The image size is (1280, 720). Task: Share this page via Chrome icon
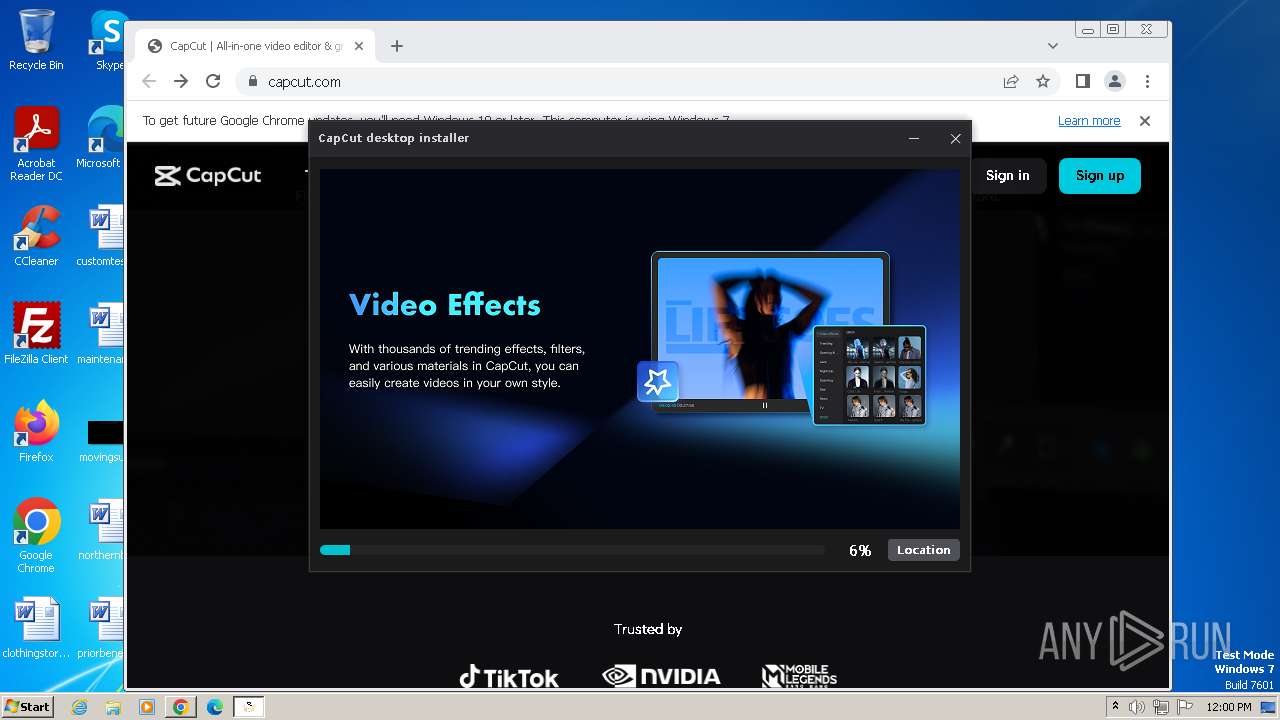pos(1011,81)
